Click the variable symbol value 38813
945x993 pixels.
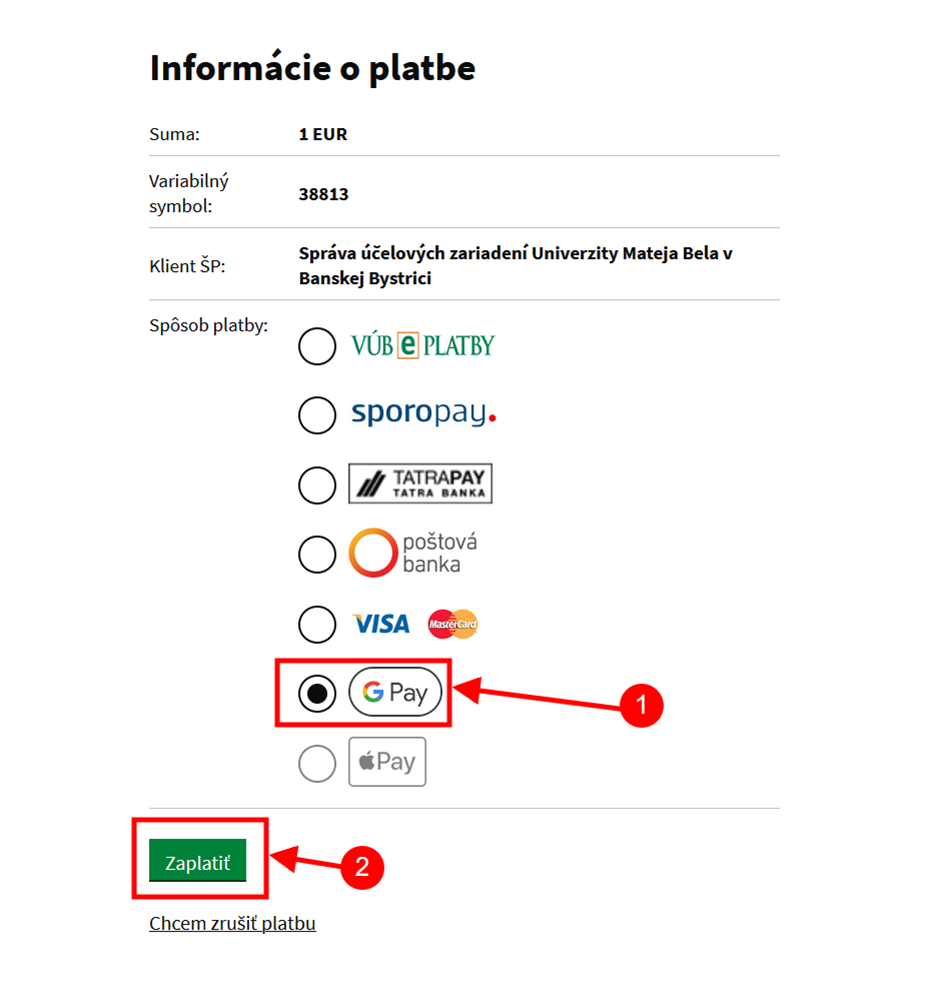point(323,194)
